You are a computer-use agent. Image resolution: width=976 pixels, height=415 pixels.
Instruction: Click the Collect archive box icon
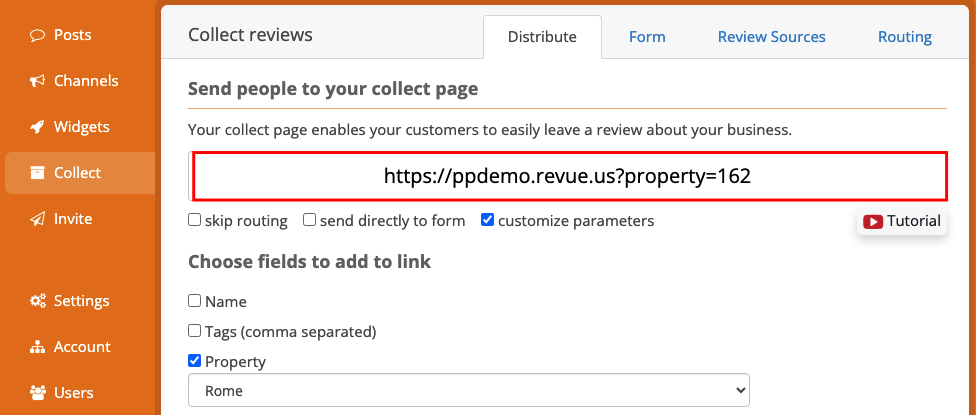coord(37,173)
